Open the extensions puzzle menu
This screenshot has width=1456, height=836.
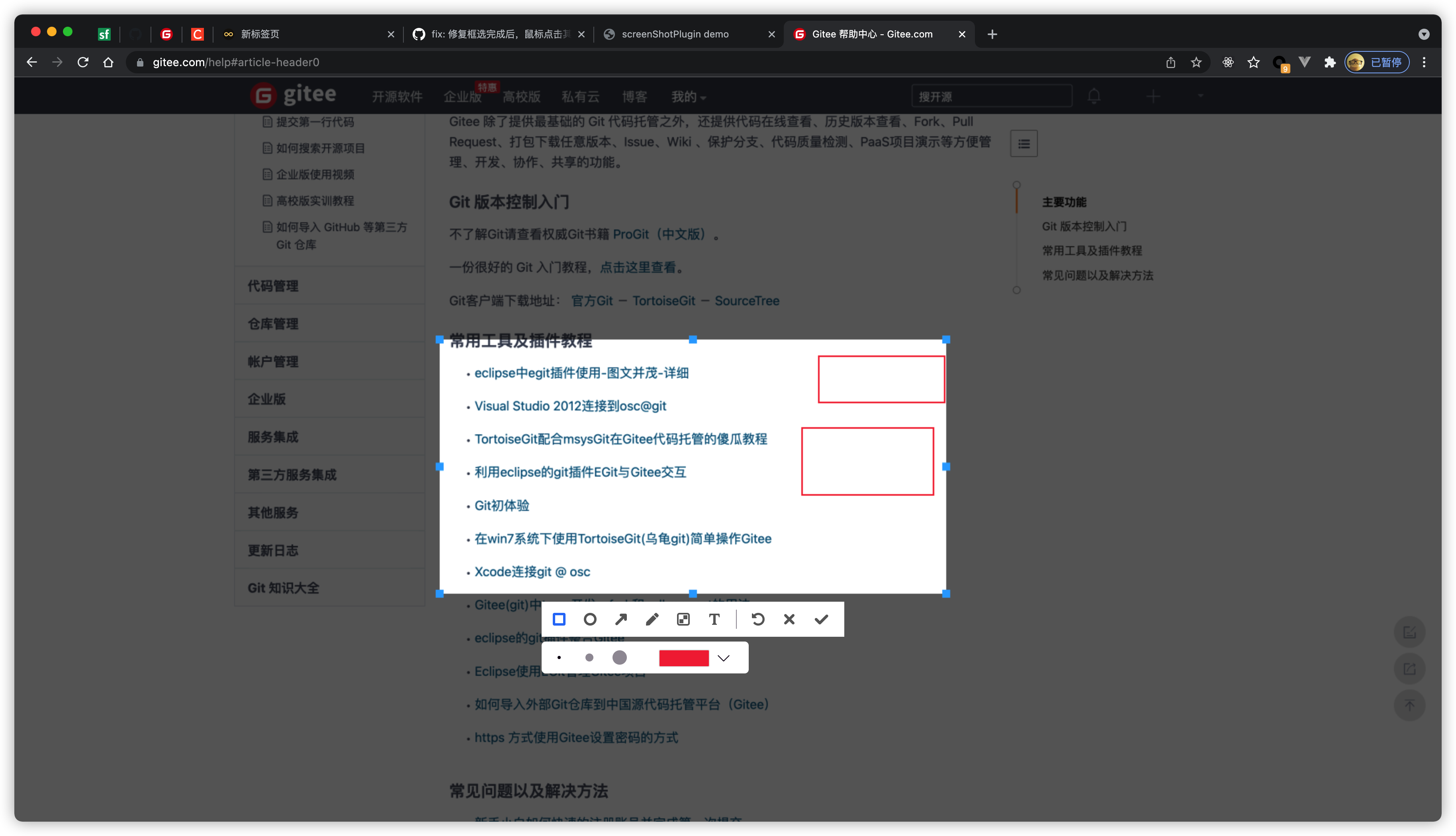[1330, 62]
